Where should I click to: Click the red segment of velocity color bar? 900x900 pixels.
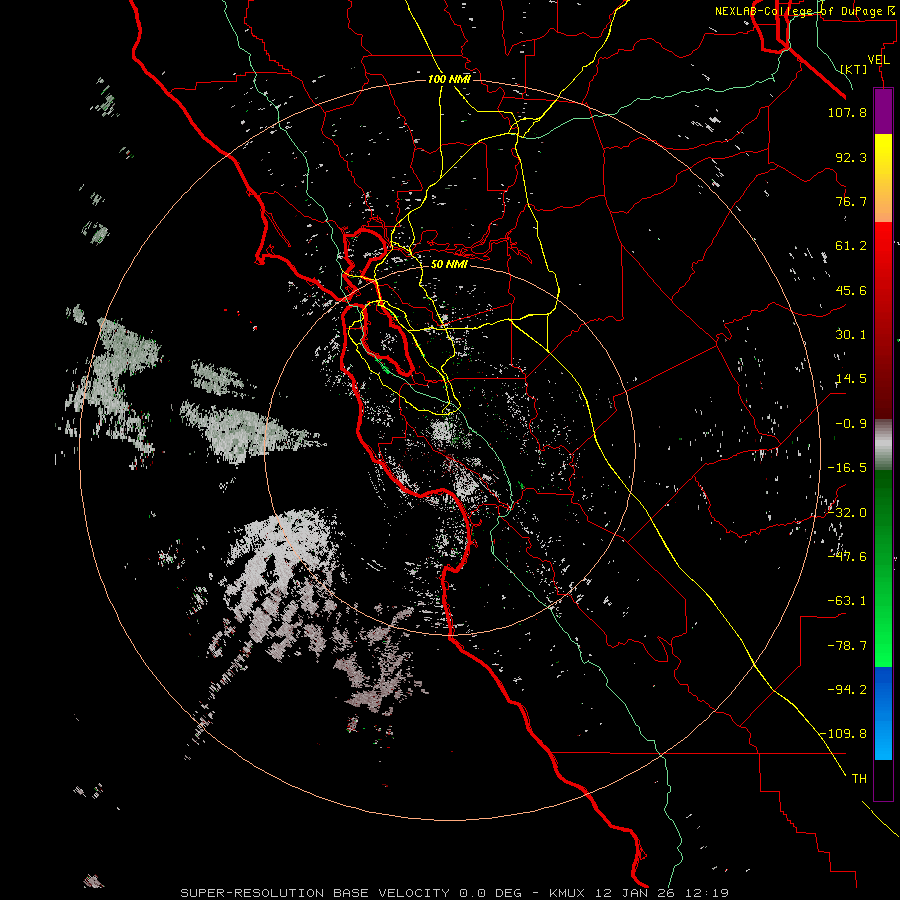(883, 320)
